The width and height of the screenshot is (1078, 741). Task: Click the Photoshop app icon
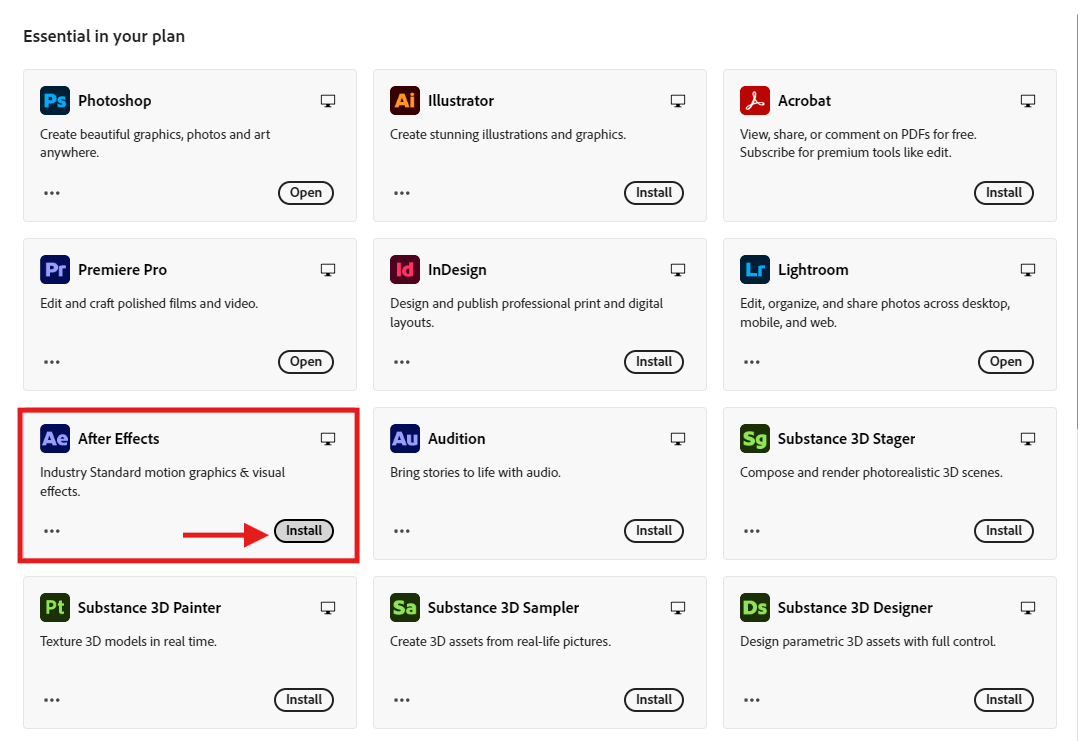(55, 101)
